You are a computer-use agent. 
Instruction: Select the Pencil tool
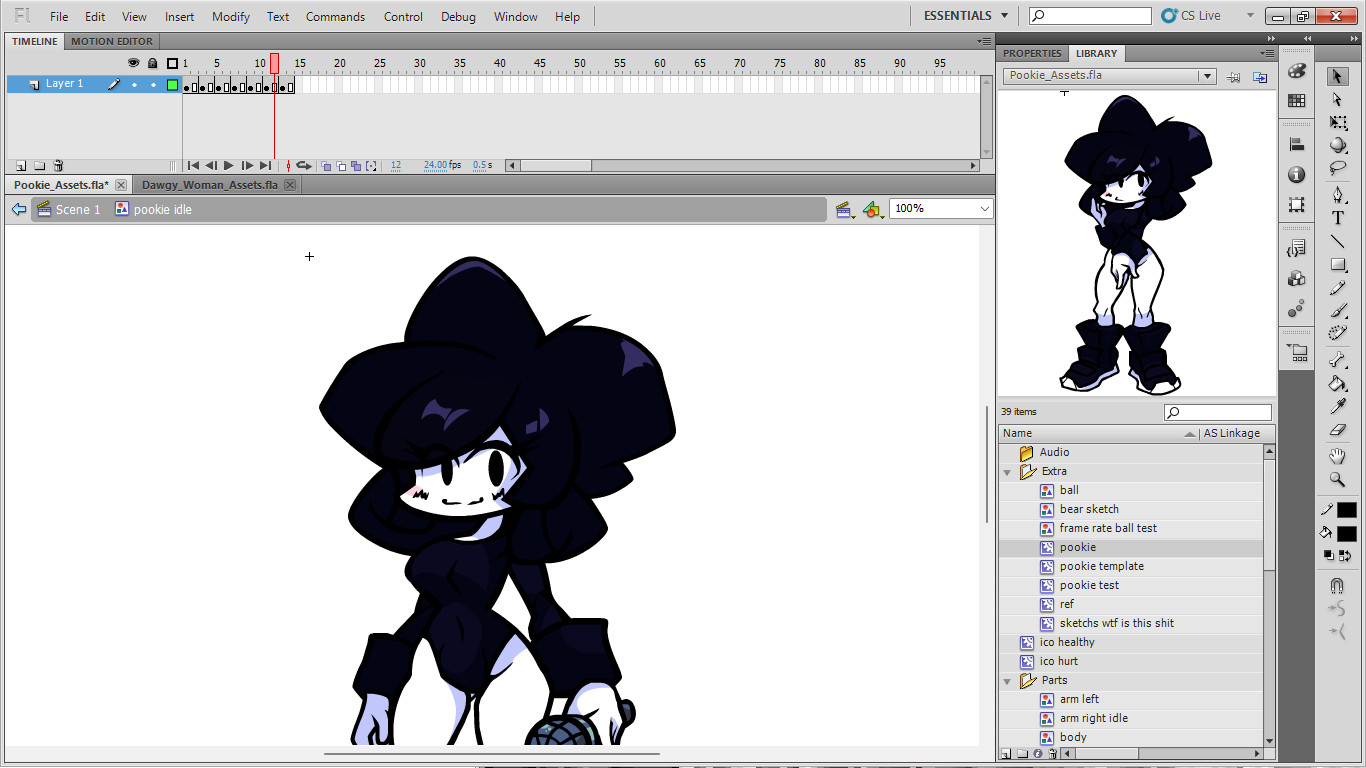click(x=1338, y=288)
